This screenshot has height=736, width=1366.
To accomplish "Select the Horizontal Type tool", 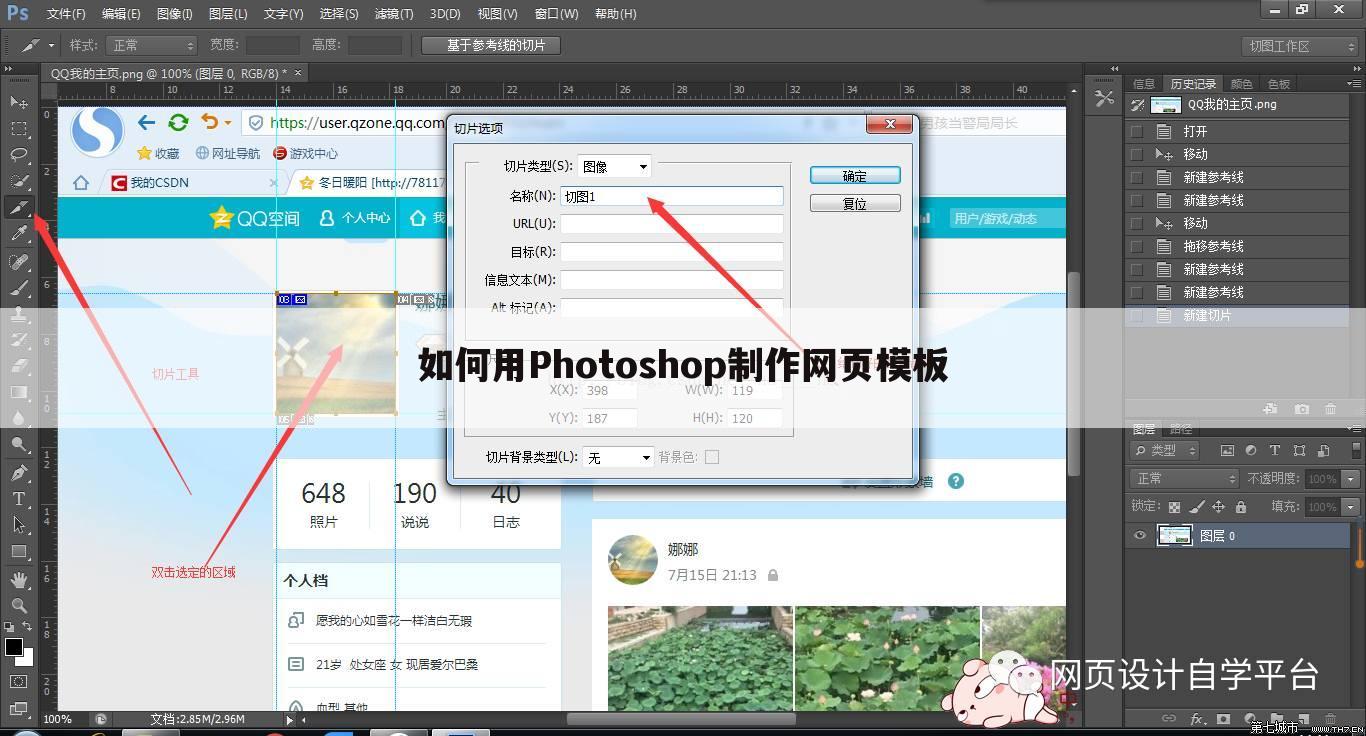I will point(19,498).
